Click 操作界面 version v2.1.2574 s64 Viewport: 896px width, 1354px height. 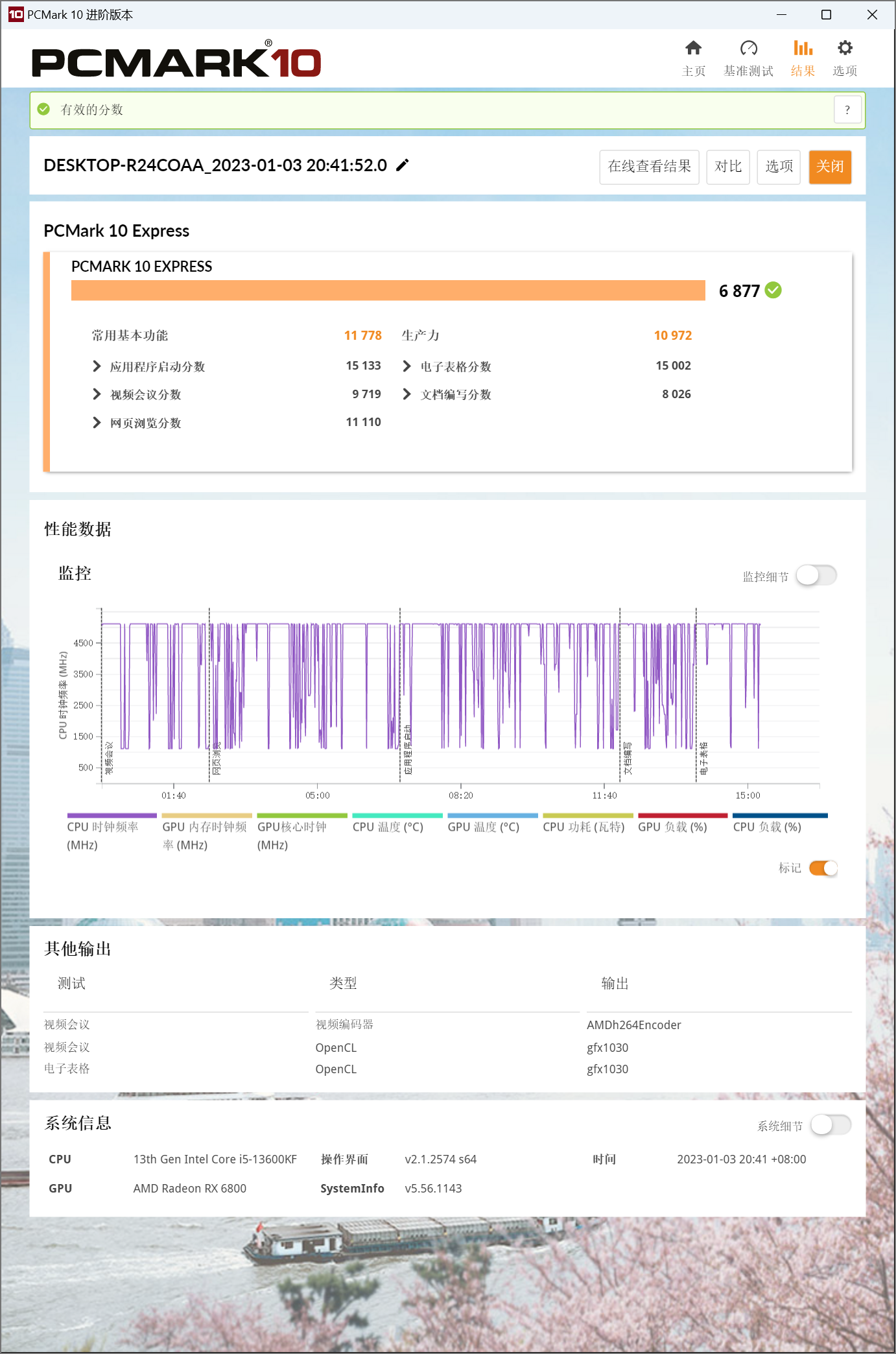click(440, 1159)
